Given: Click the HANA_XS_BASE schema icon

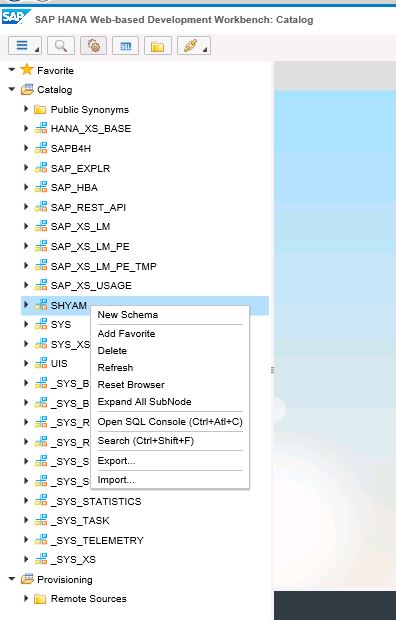Looking at the screenshot, I should point(41,128).
